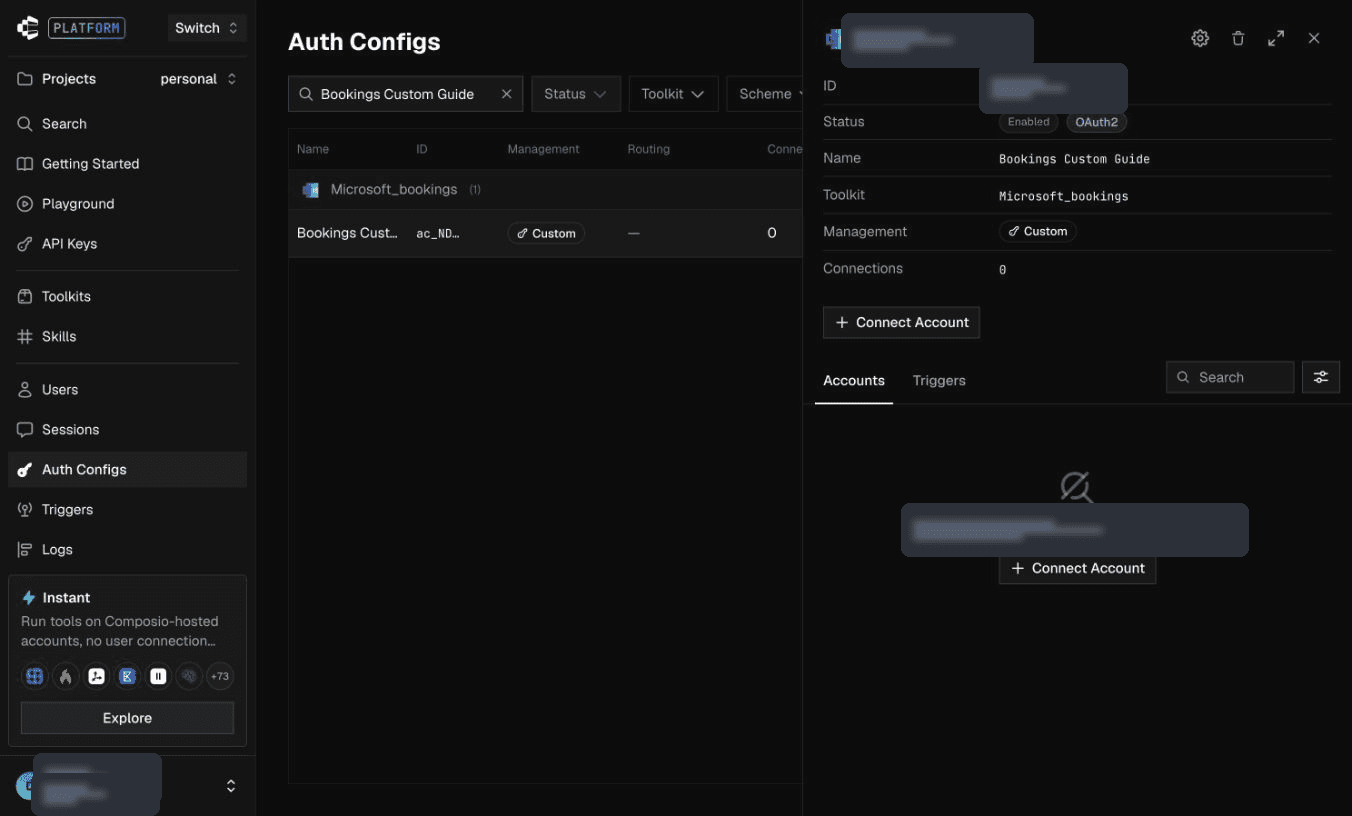
Task: Click the flame app icon in Instant card
Action: 66,677
